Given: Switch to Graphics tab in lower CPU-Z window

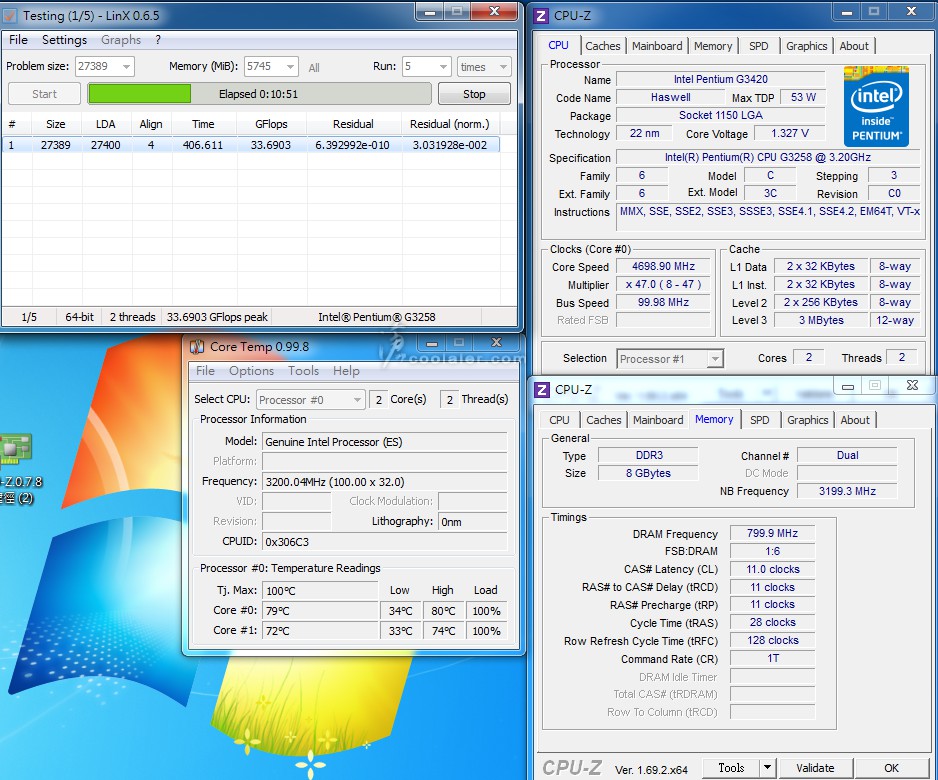Looking at the screenshot, I should [808, 420].
